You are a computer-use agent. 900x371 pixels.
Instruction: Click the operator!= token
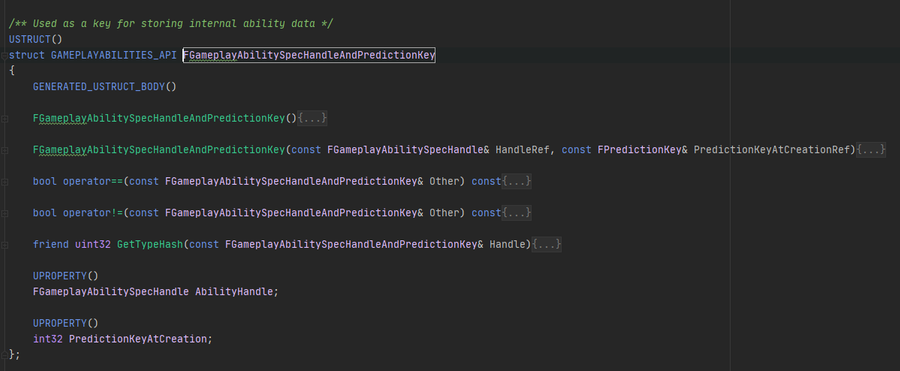(x=92, y=213)
